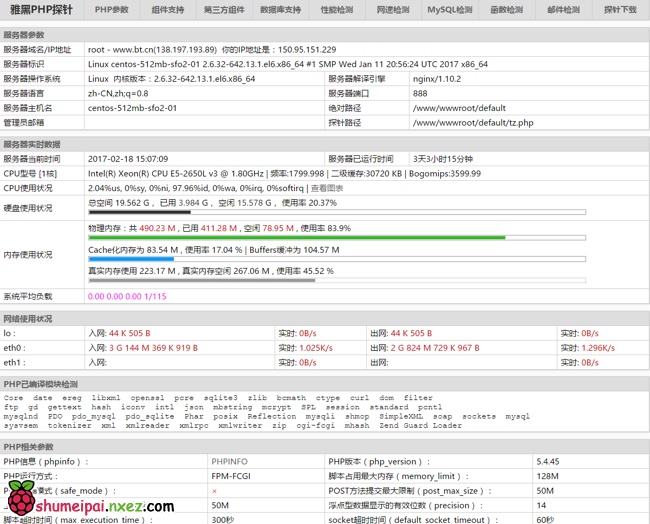Click the gray real memory usage bar
Image resolution: width=650 pixels, height=524 pixels.
(x=337, y=281)
